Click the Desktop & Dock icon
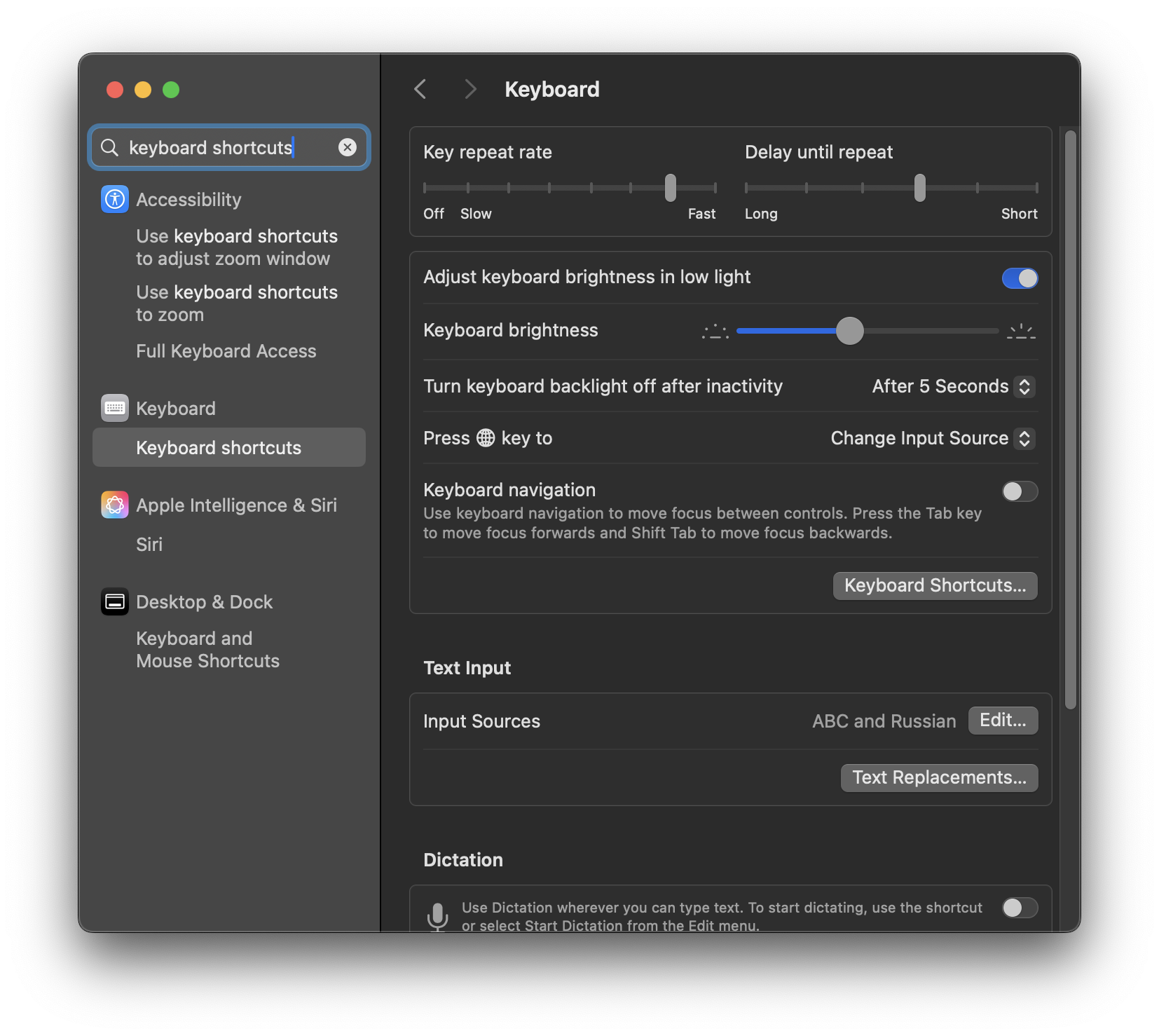The image size is (1159, 1036). tap(115, 602)
